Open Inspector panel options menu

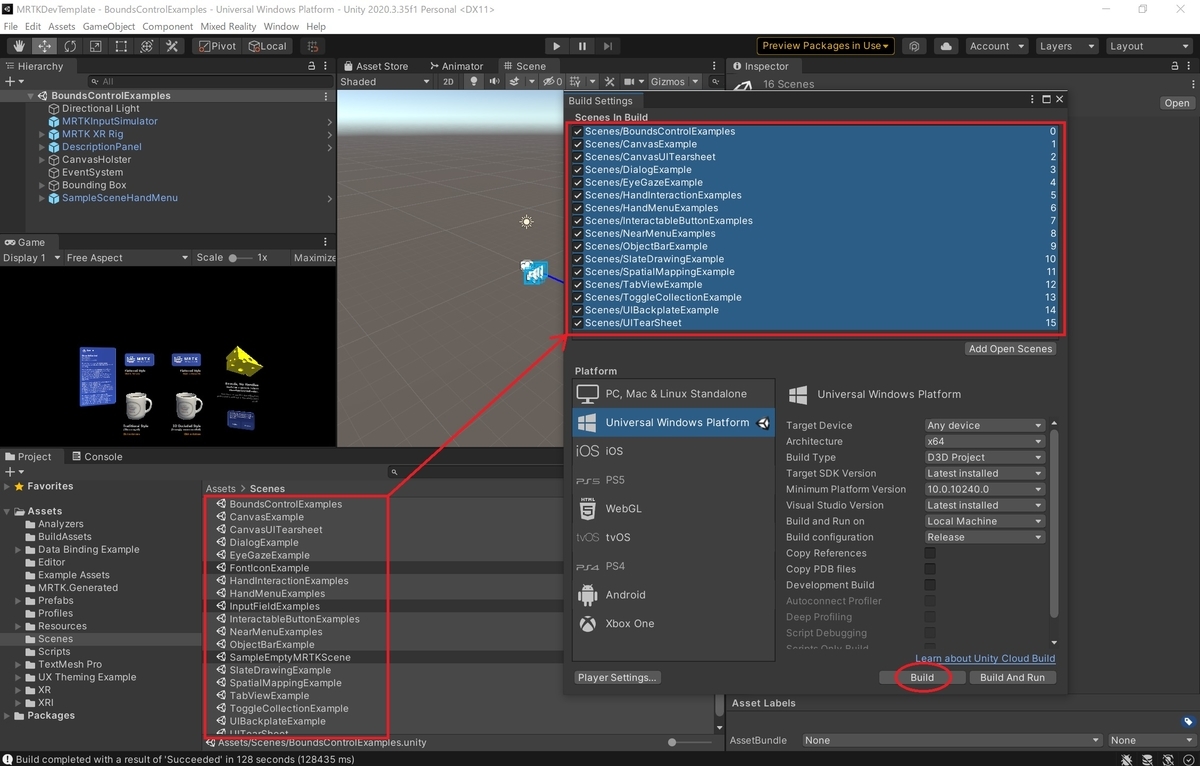tap(1188, 66)
